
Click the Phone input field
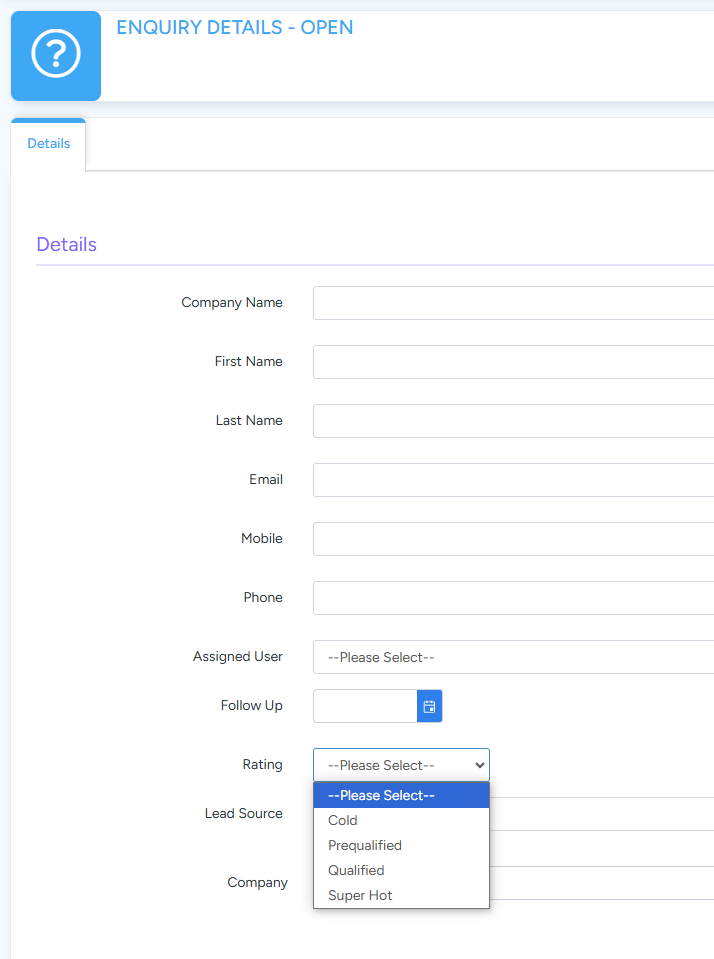513,598
